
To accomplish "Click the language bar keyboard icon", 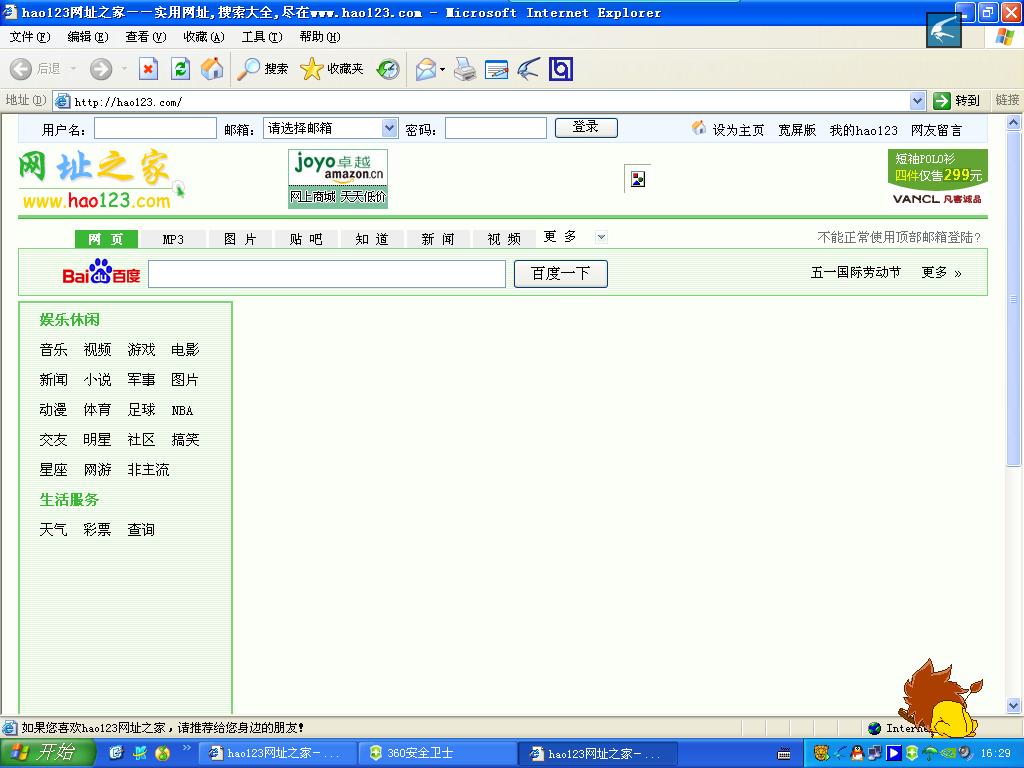I will click(784, 754).
